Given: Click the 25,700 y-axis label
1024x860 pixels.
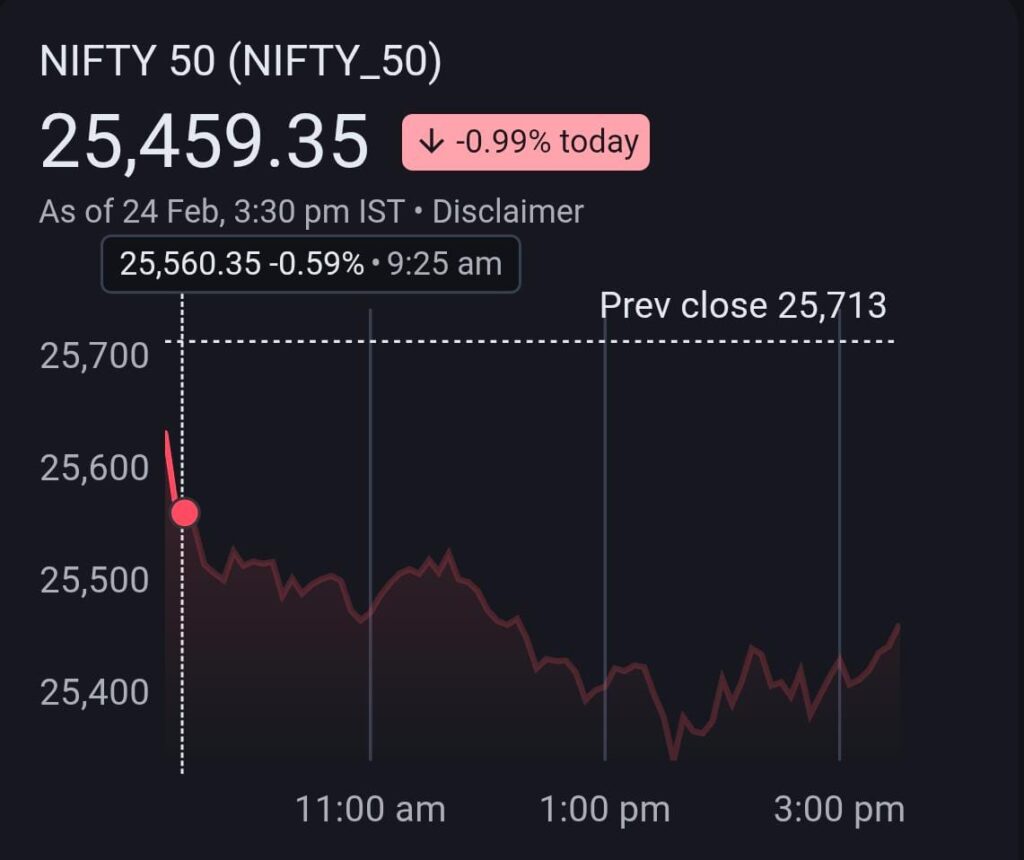Looking at the screenshot, I should [94, 355].
